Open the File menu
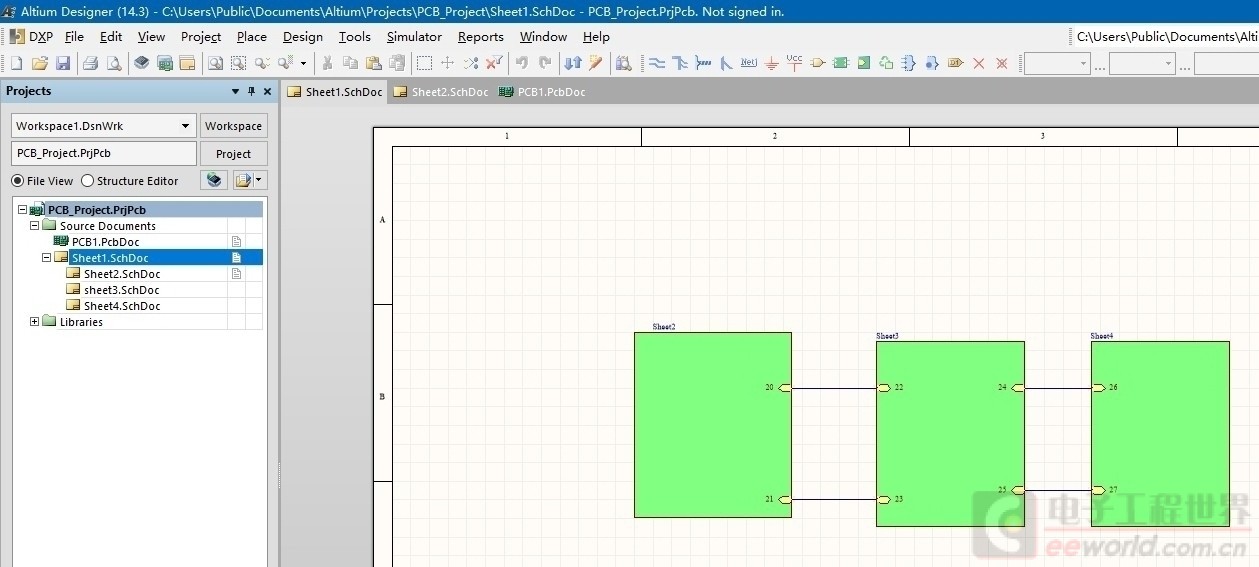Screen dimensions: 1259x567 tap(74, 36)
